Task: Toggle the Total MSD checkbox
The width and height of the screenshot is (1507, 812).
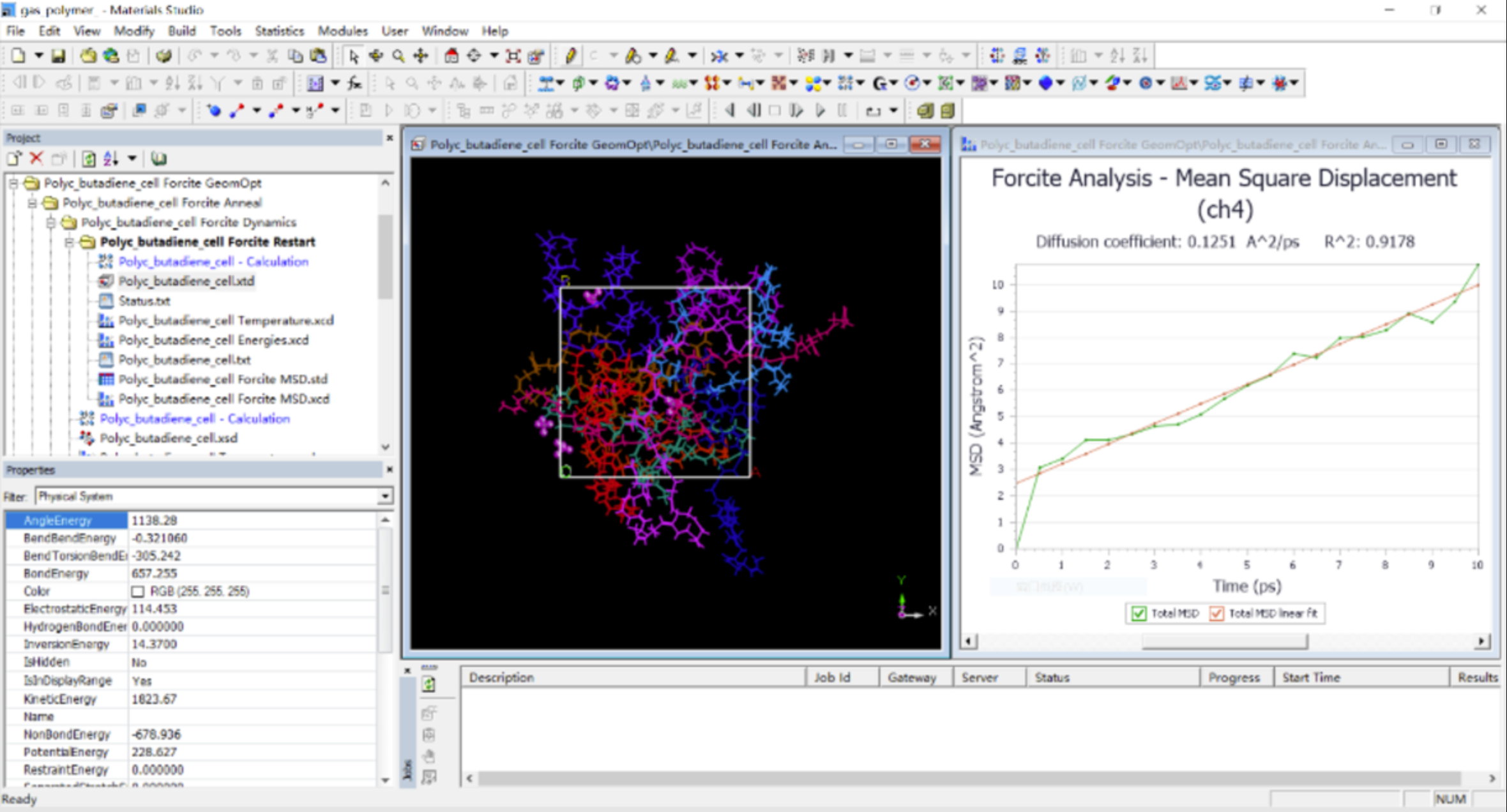Action: 1138,613
